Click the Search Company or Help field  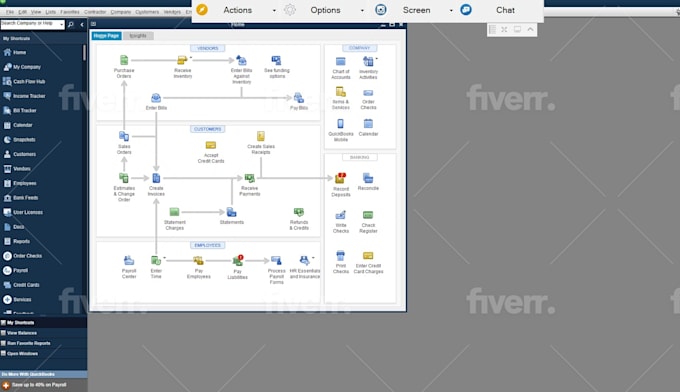pyautogui.click(x=33, y=24)
